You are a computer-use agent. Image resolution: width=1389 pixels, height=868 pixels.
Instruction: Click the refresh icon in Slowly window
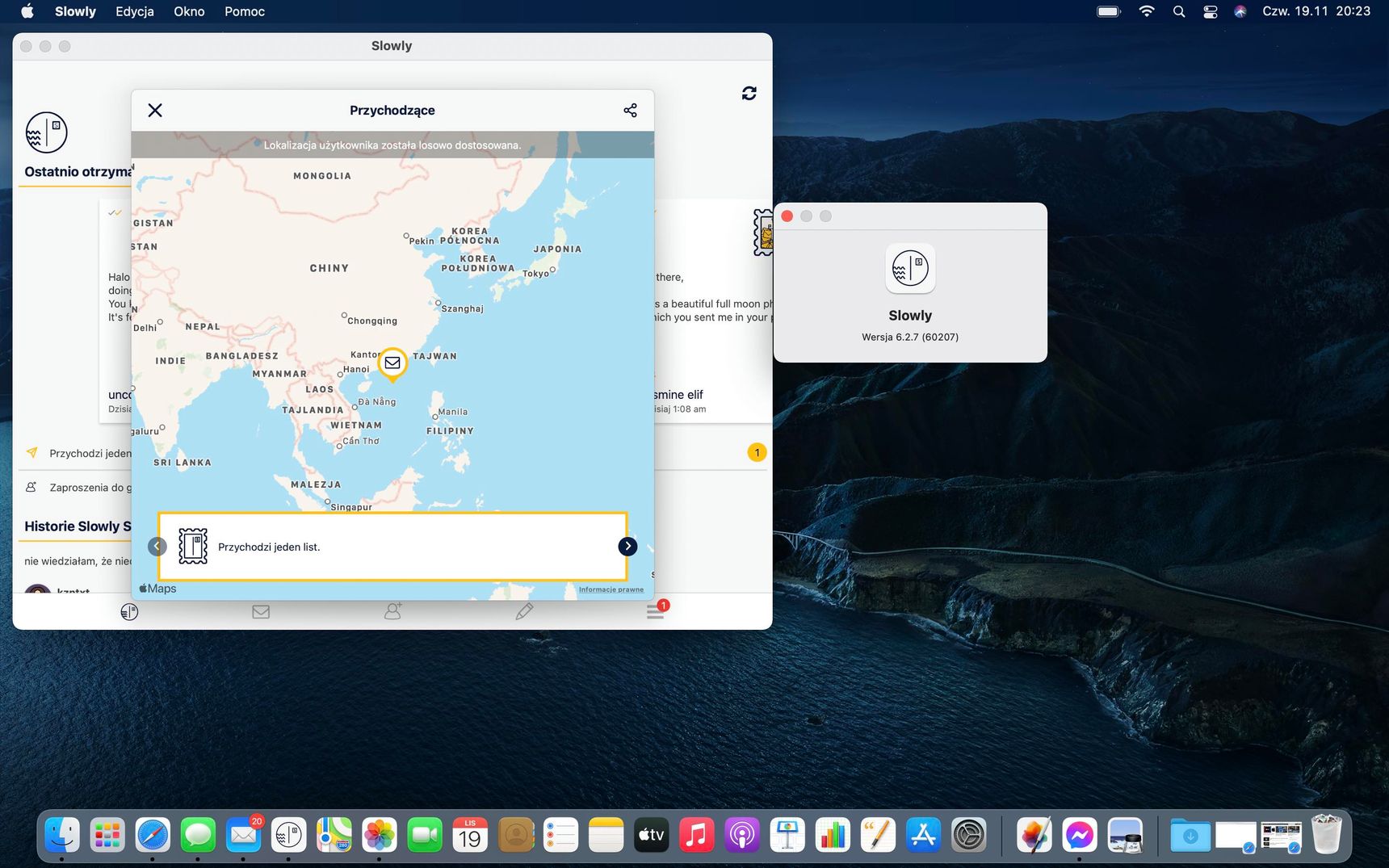click(x=749, y=93)
